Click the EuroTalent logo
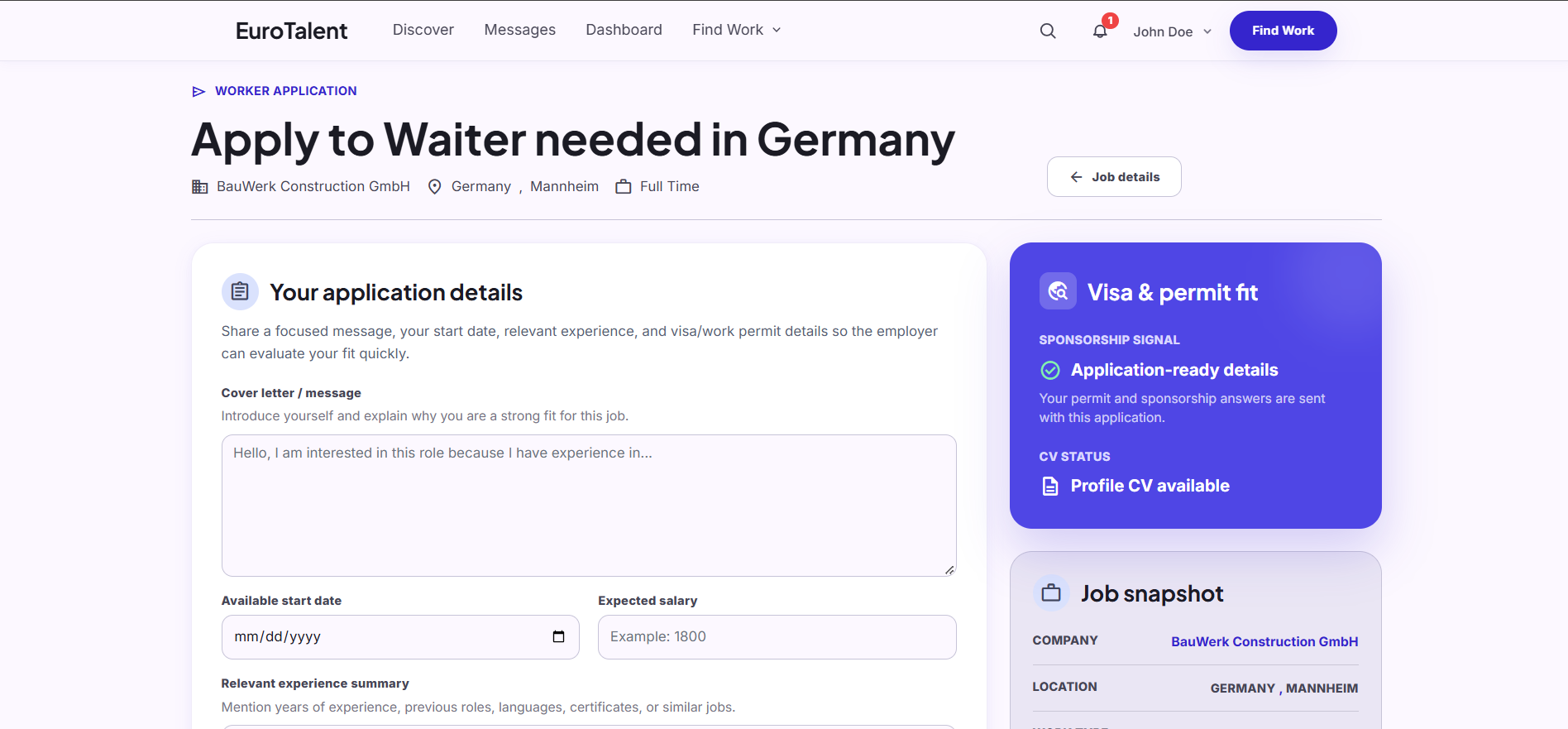Viewport: 1568px width, 729px height. coord(291,31)
